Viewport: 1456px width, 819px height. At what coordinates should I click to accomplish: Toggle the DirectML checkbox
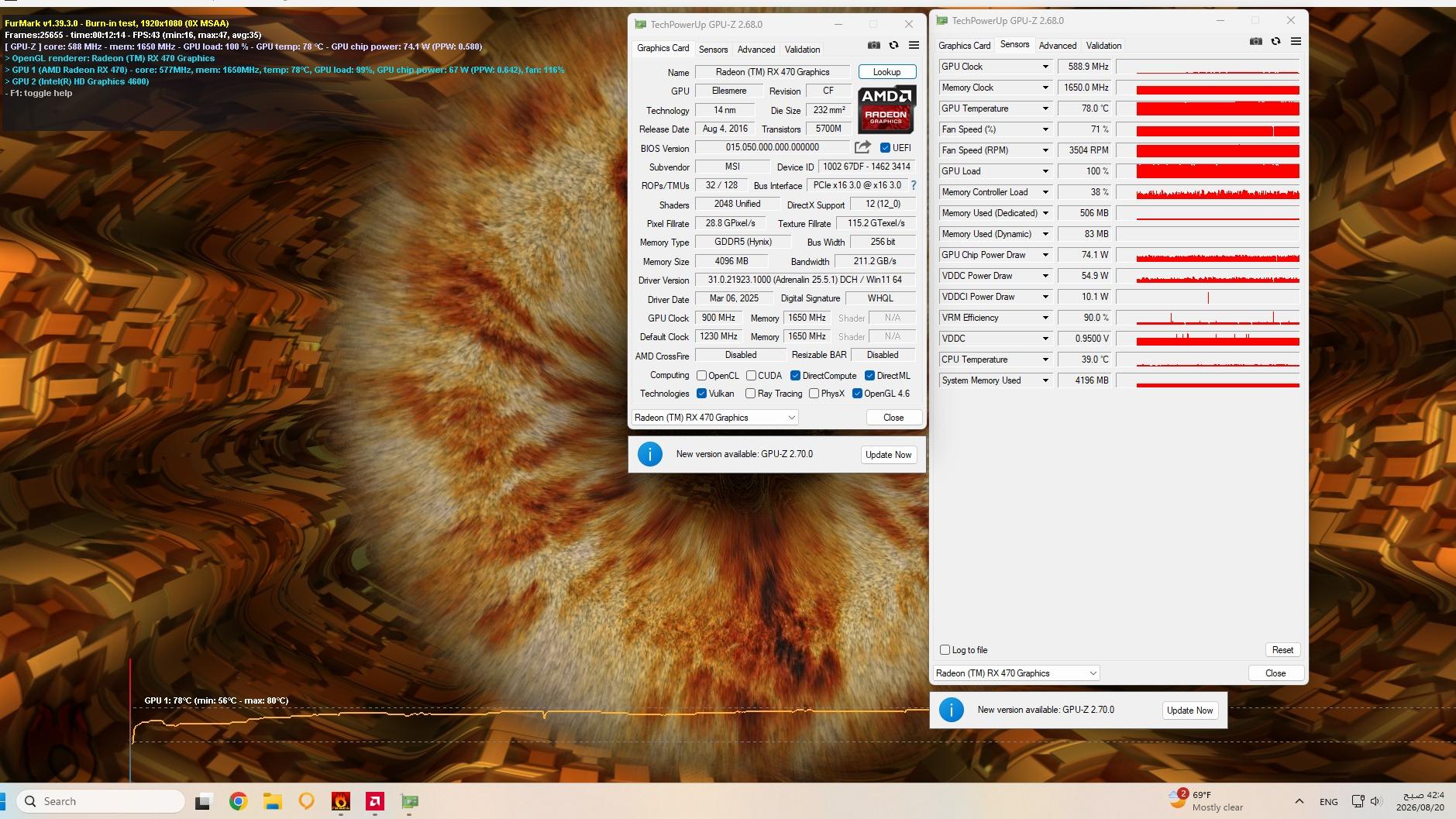coord(869,376)
